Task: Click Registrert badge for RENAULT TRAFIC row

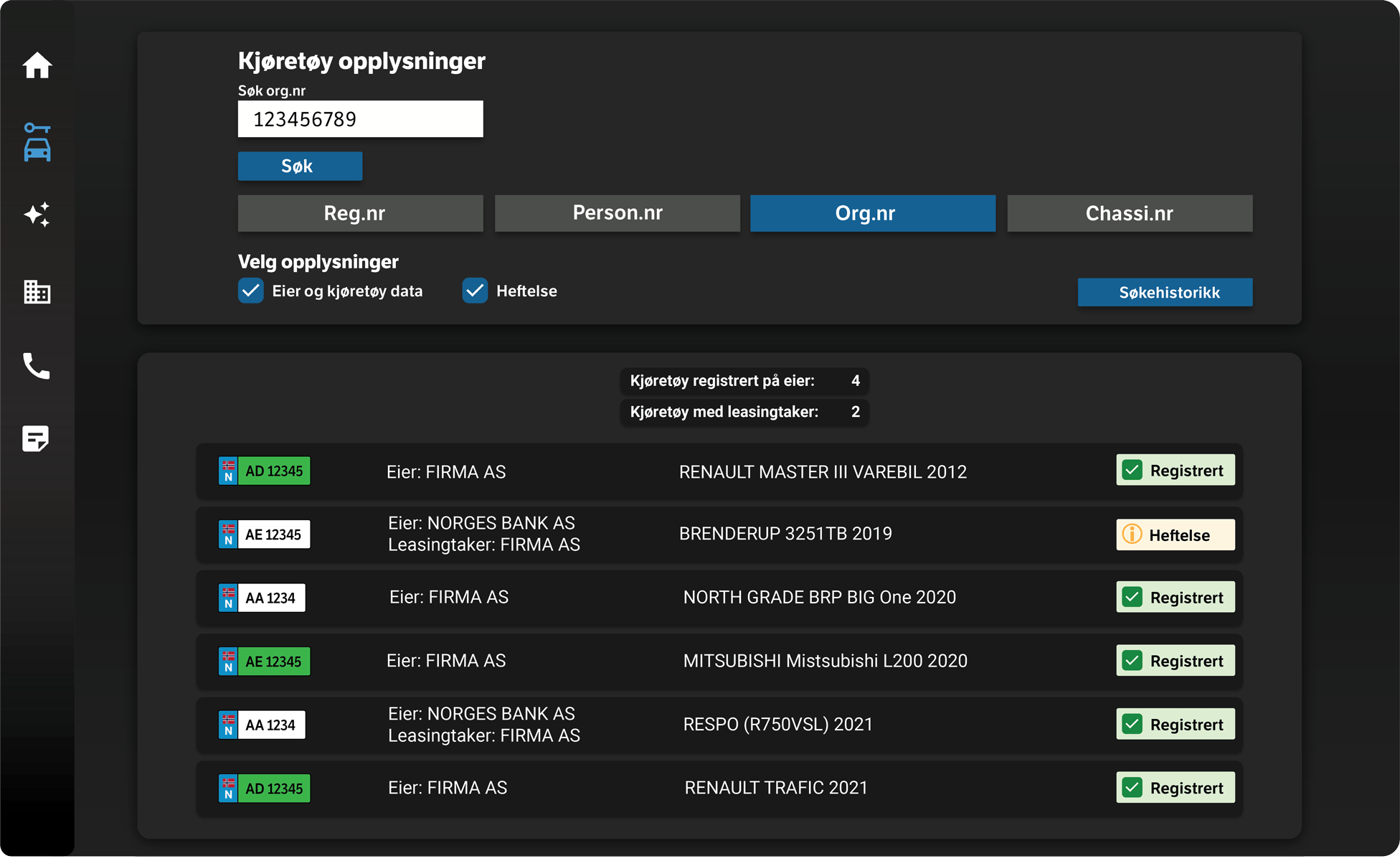Action: click(x=1176, y=788)
